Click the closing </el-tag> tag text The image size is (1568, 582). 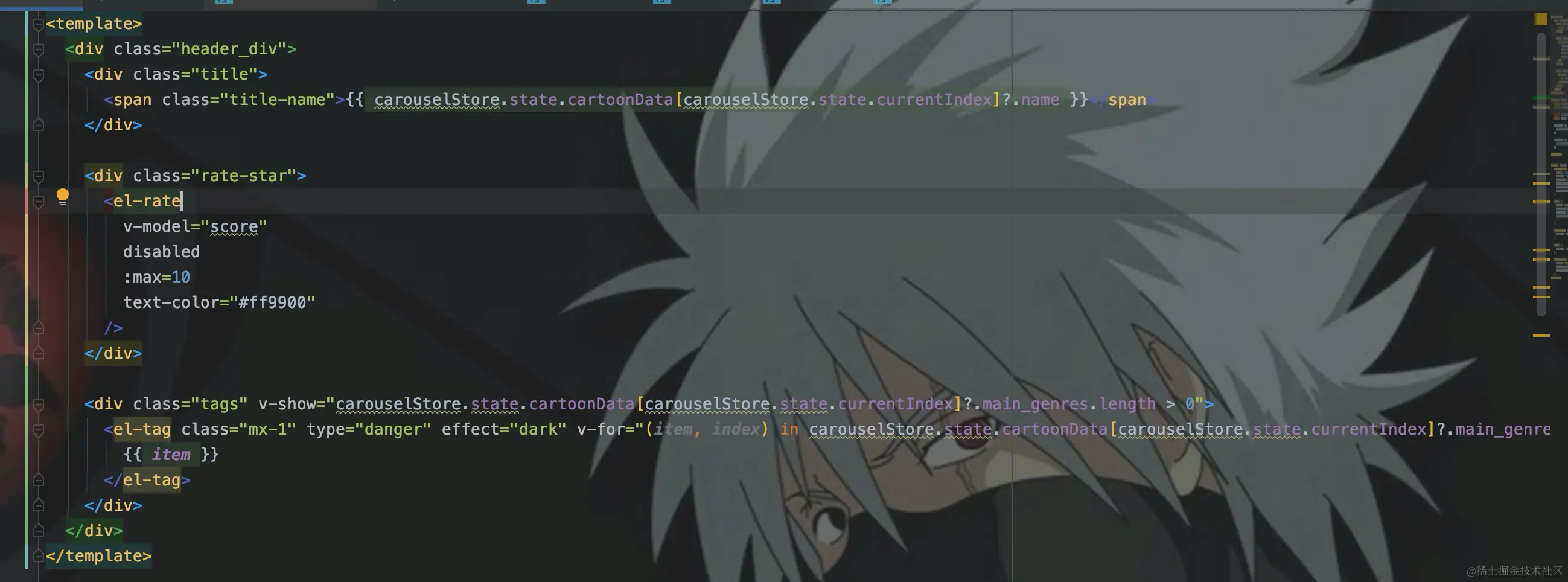point(147,480)
